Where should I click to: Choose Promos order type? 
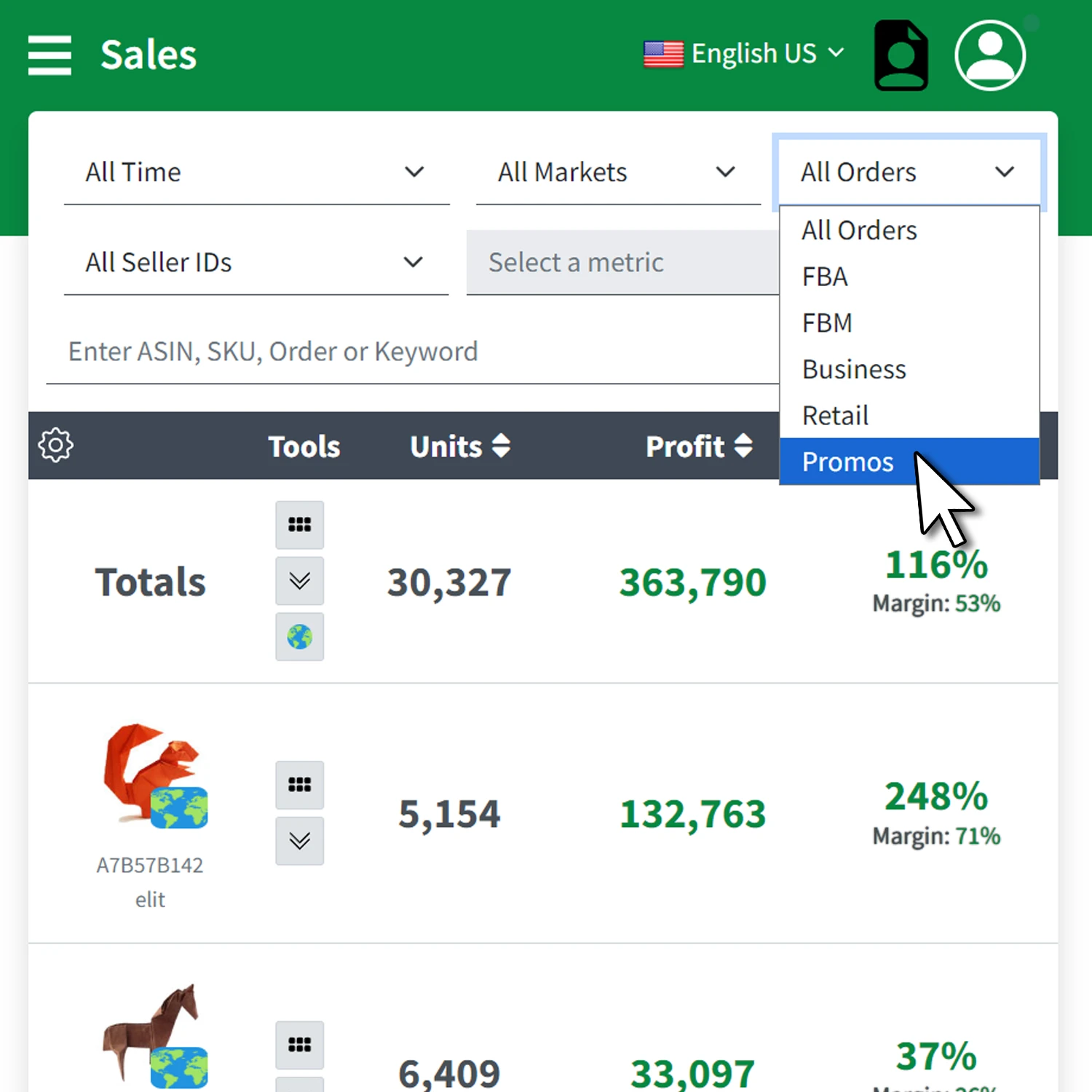(x=909, y=462)
